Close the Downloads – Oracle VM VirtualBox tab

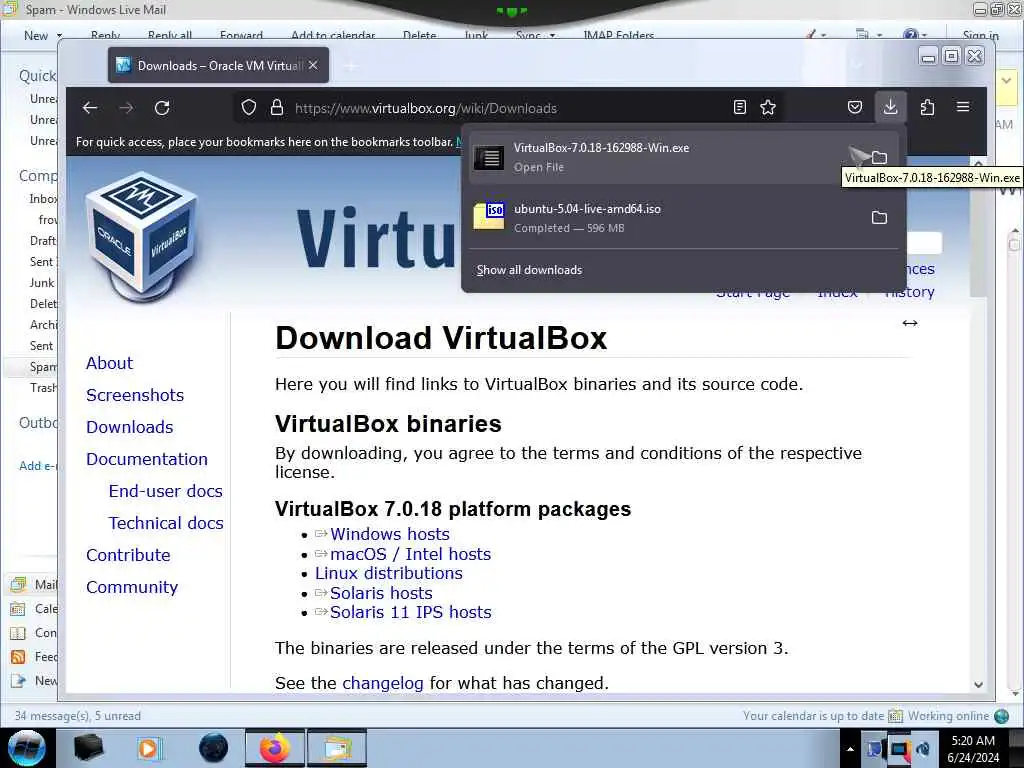(x=313, y=65)
